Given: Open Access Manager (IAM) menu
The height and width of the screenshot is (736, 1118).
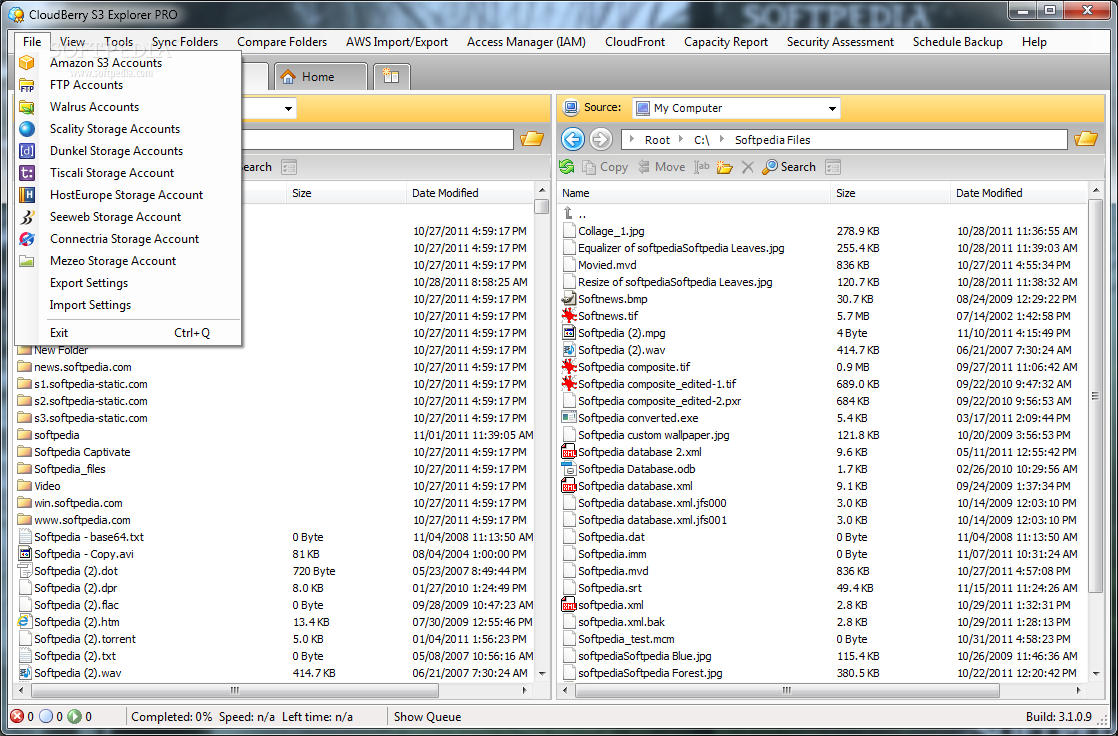Looking at the screenshot, I should 526,42.
